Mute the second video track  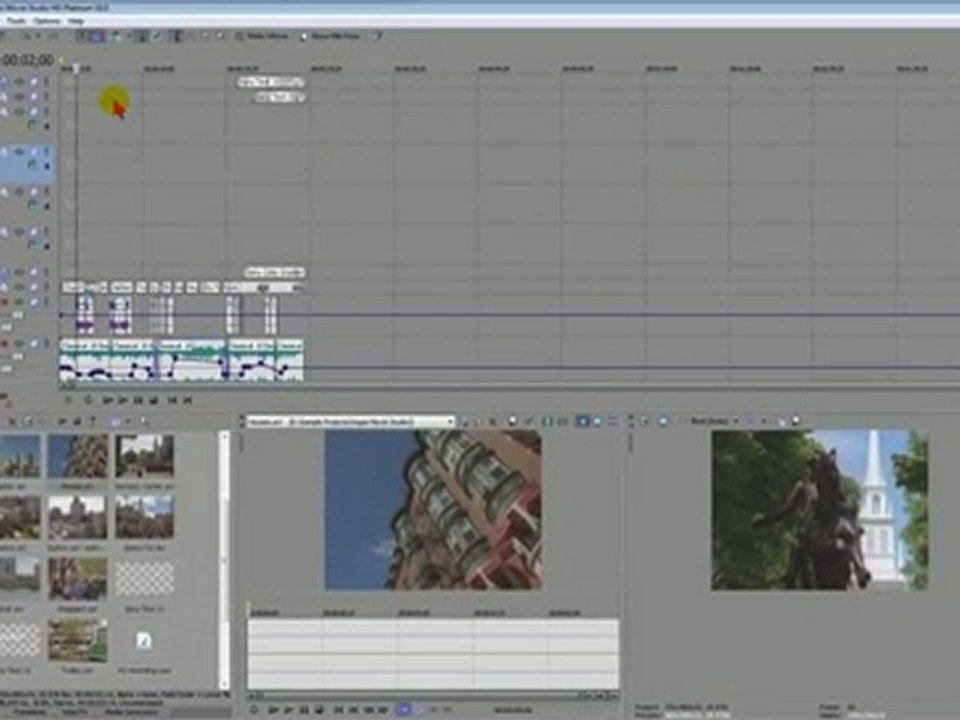[x=34, y=97]
